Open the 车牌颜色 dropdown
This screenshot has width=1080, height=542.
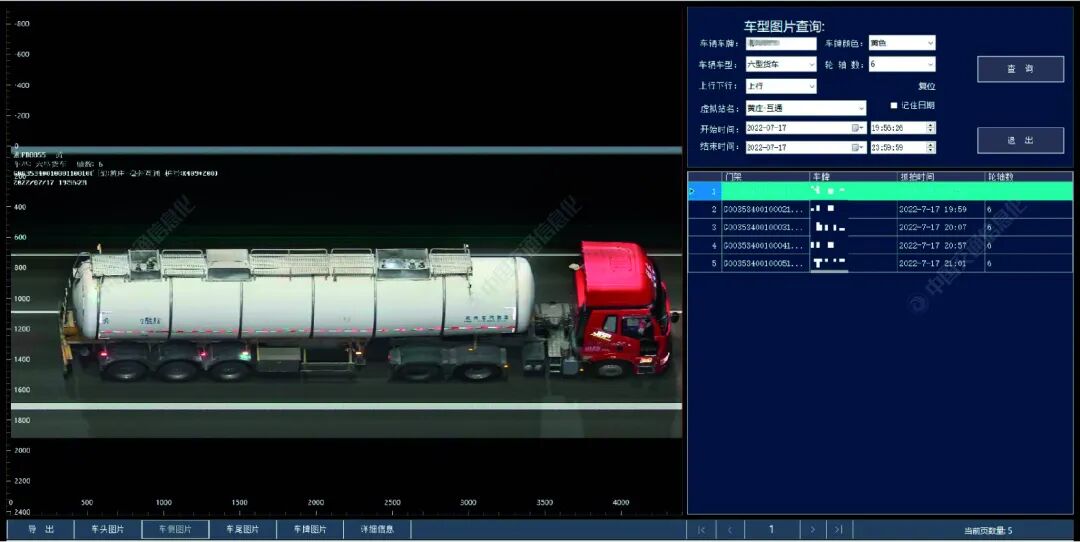(x=902, y=43)
